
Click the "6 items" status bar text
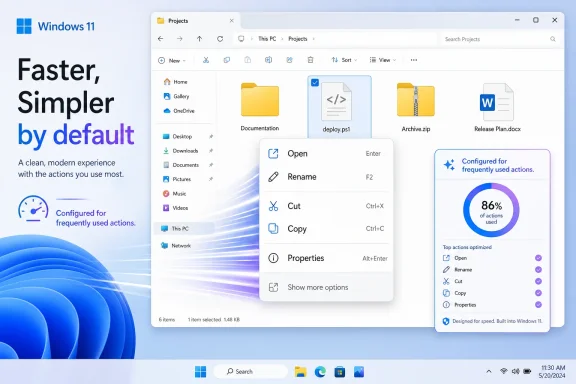167,320
